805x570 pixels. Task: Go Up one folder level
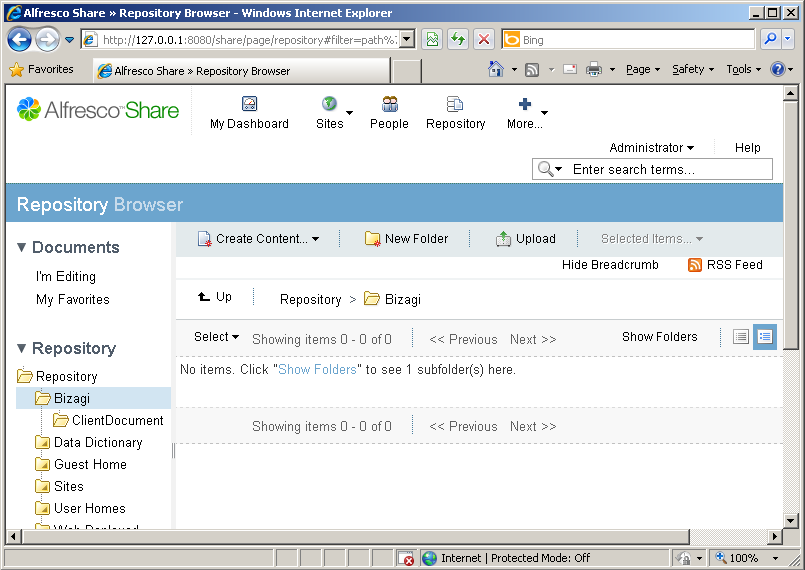pyautogui.click(x=215, y=297)
